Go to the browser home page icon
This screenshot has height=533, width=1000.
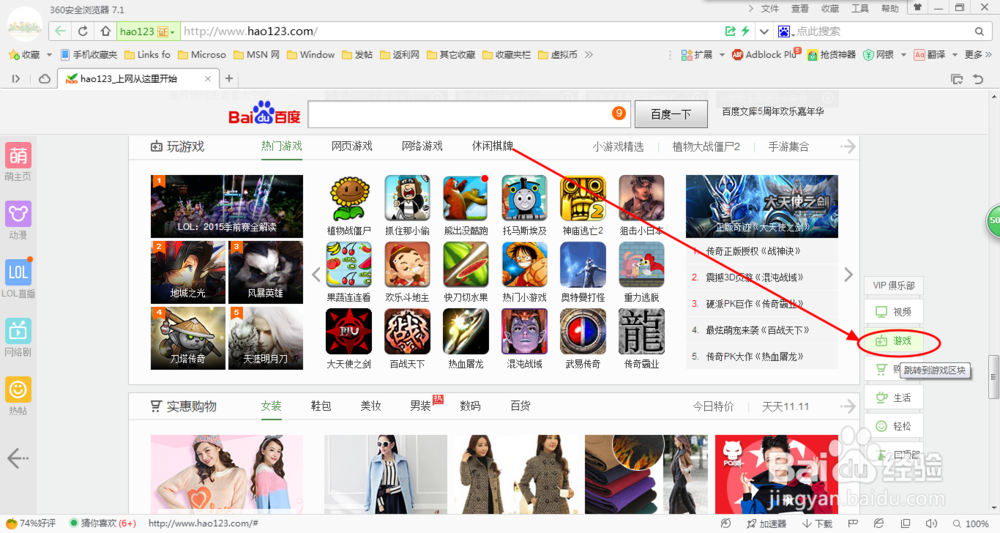[x=105, y=31]
